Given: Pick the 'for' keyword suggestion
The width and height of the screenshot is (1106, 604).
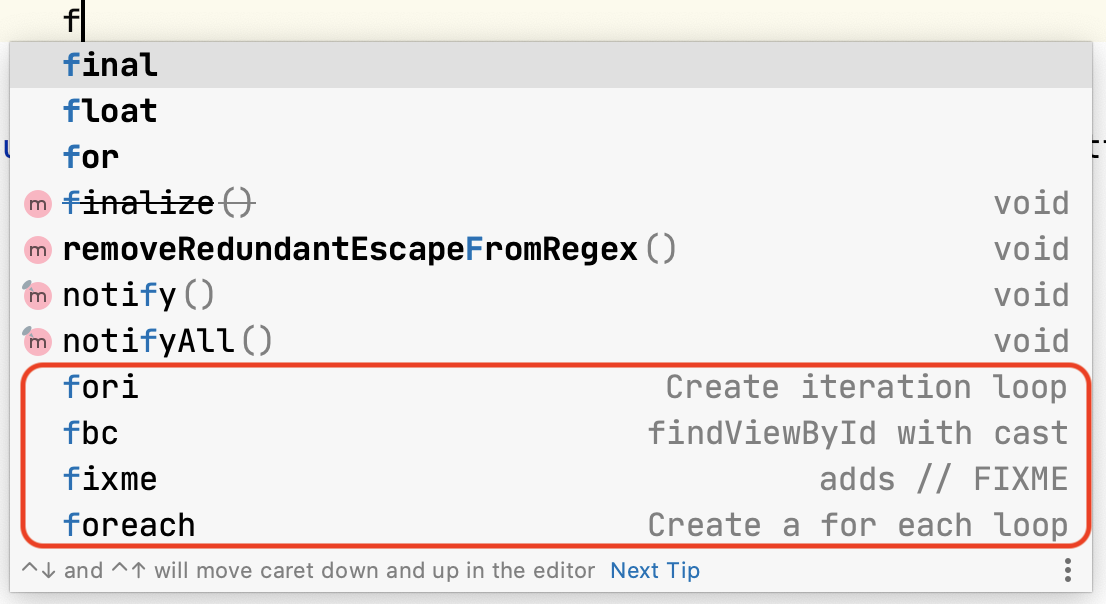Looking at the screenshot, I should pos(91,157).
